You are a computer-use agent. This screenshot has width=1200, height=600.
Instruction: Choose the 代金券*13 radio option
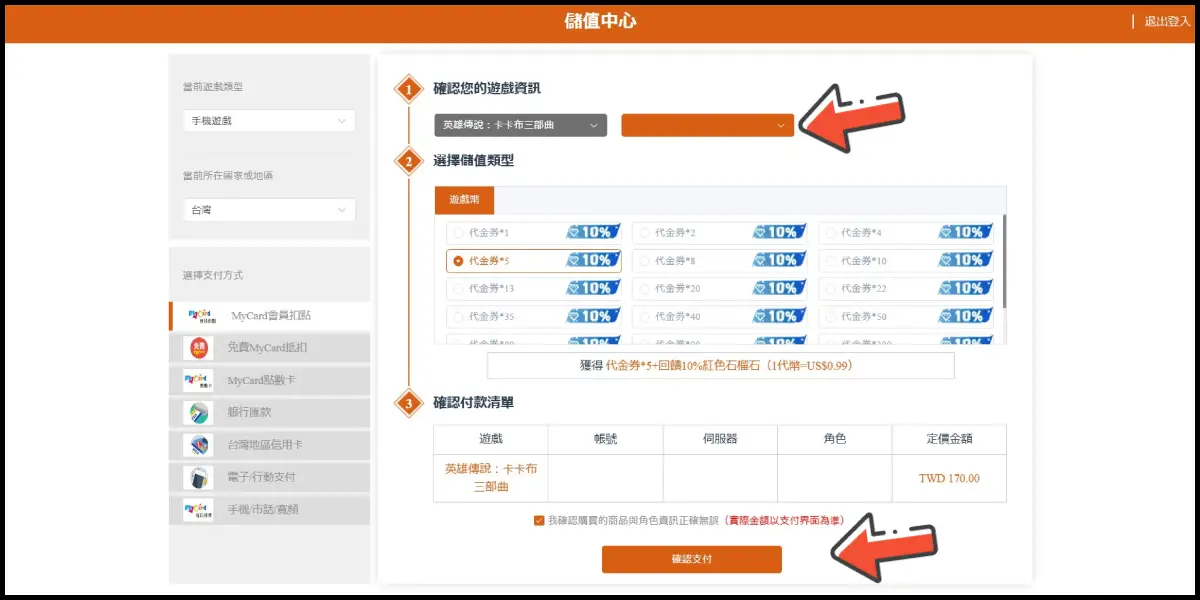458,289
